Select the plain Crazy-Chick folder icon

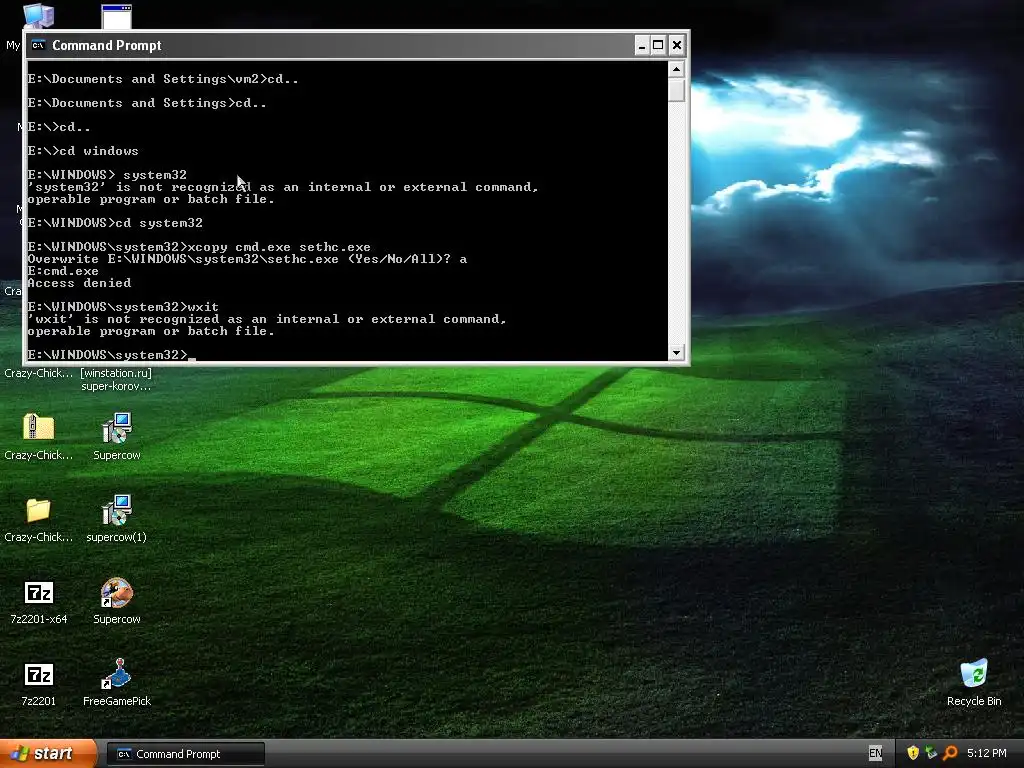(39, 510)
